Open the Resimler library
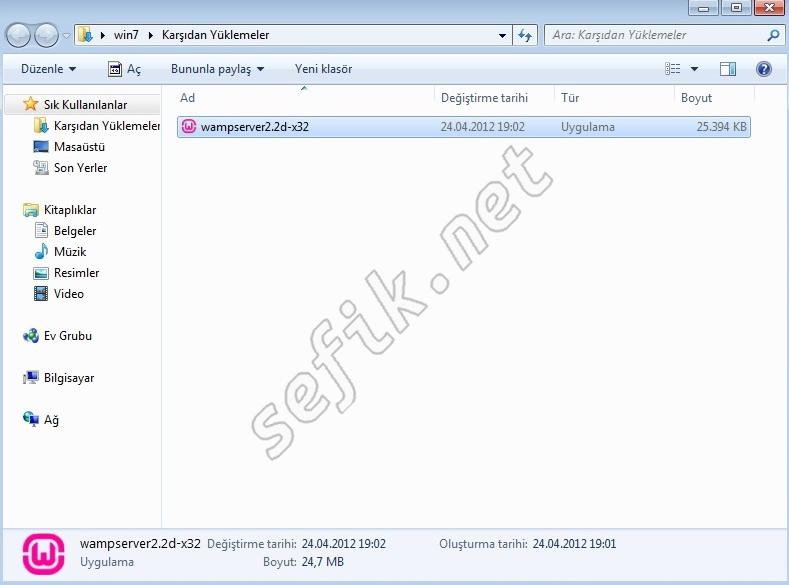 76,273
